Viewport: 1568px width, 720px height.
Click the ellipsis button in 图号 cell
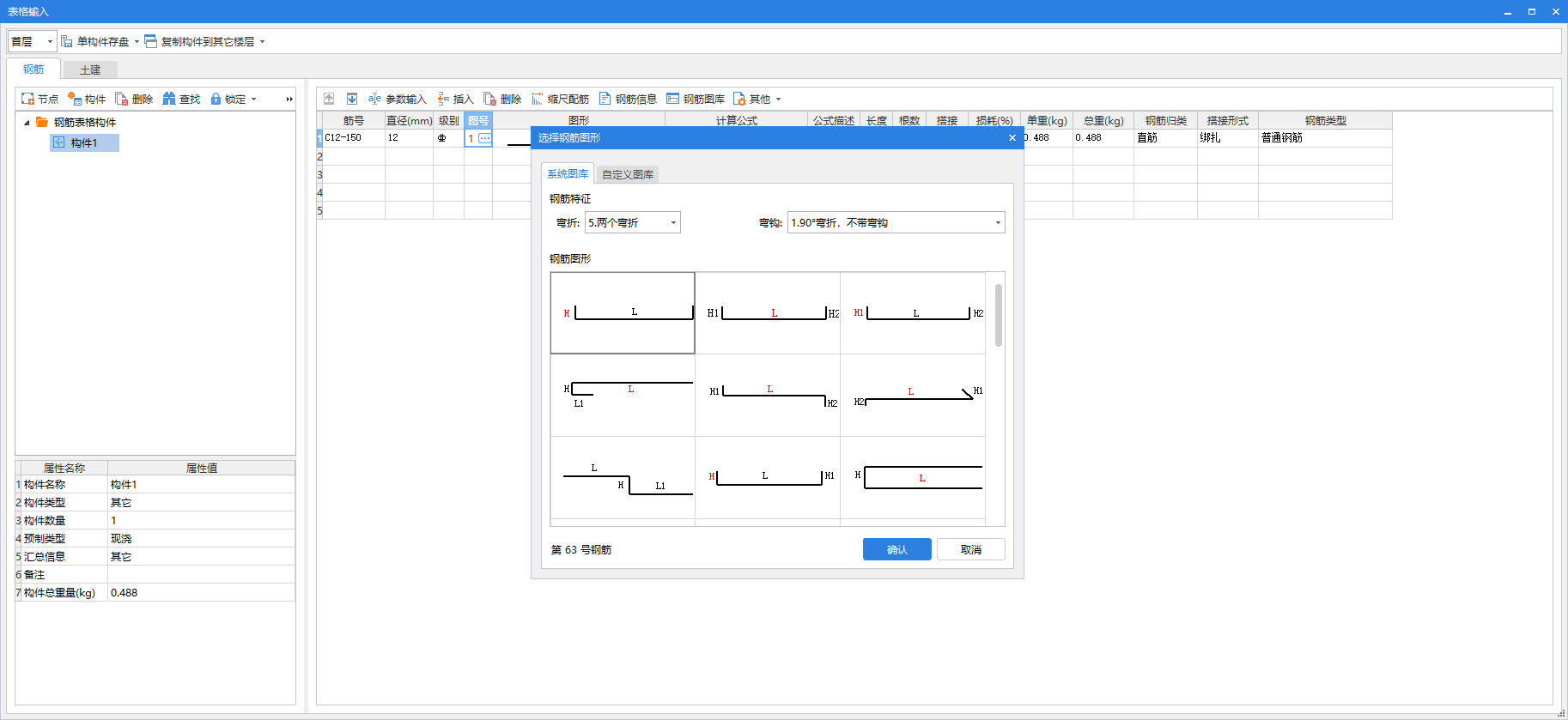click(x=484, y=138)
